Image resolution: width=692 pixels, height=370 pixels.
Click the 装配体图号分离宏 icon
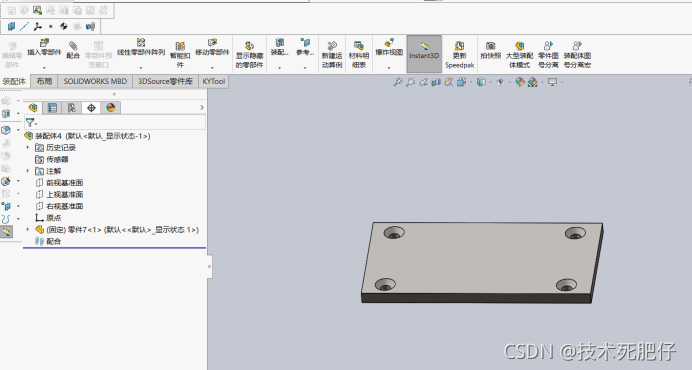(x=577, y=46)
